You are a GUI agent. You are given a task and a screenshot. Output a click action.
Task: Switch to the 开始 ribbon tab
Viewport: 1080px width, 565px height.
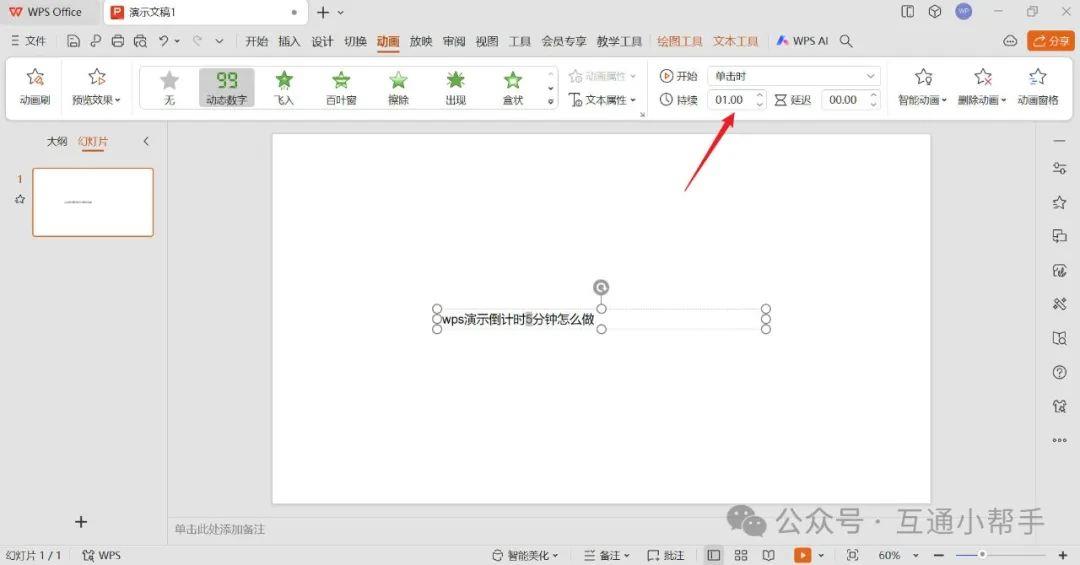point(256,41)
